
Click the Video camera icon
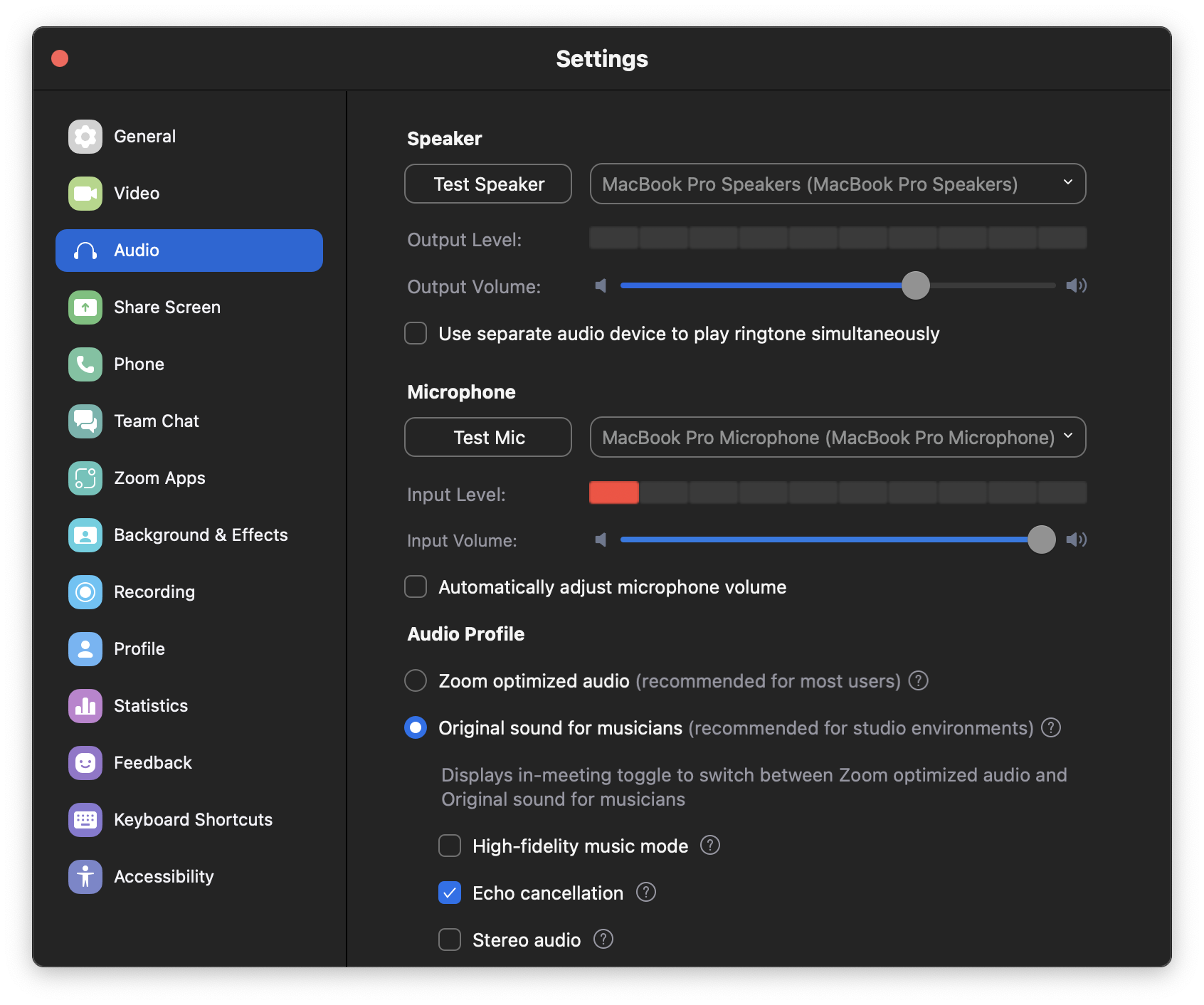pyautogui.click(x=85, y=194)
